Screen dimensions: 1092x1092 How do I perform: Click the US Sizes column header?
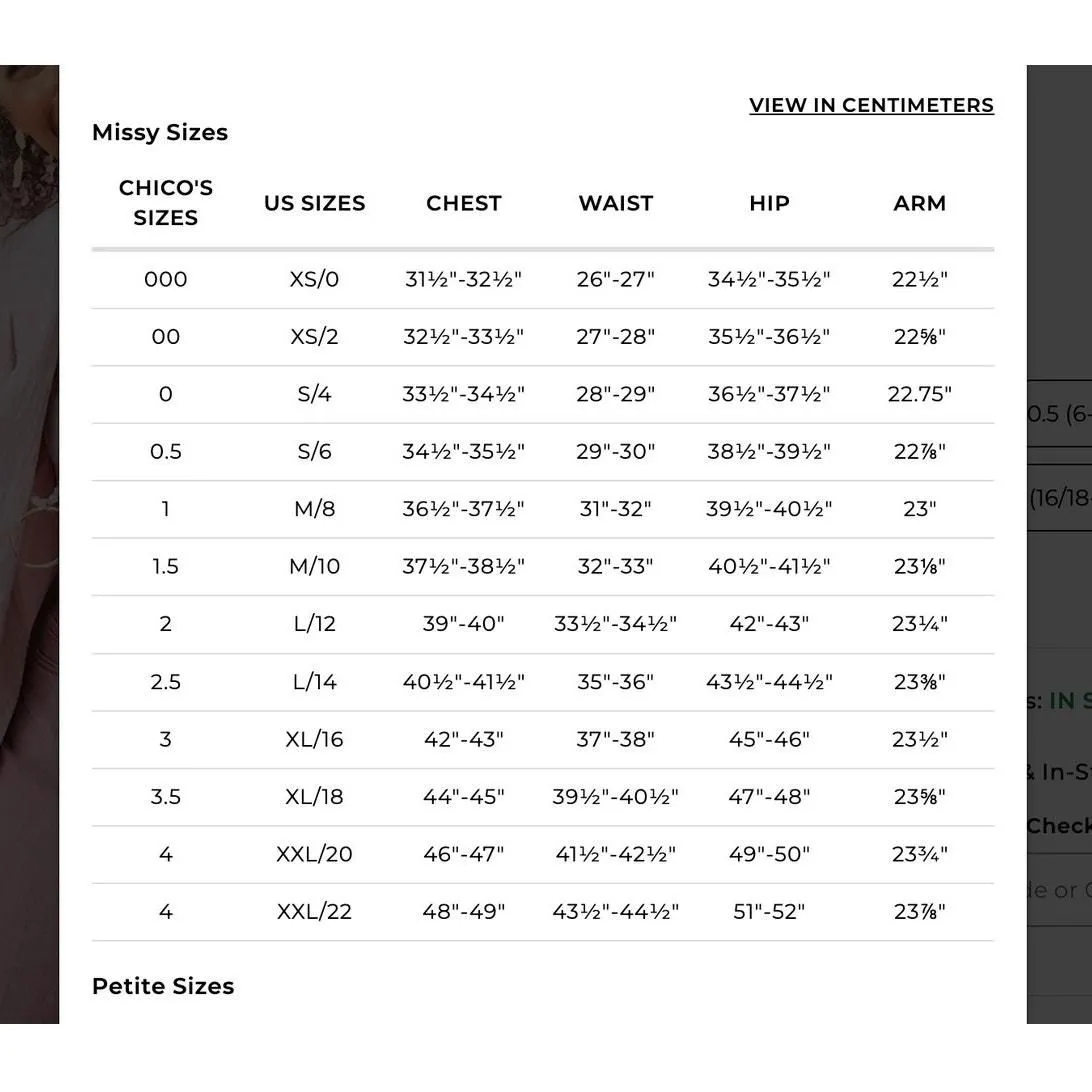[x=314, y=203]
